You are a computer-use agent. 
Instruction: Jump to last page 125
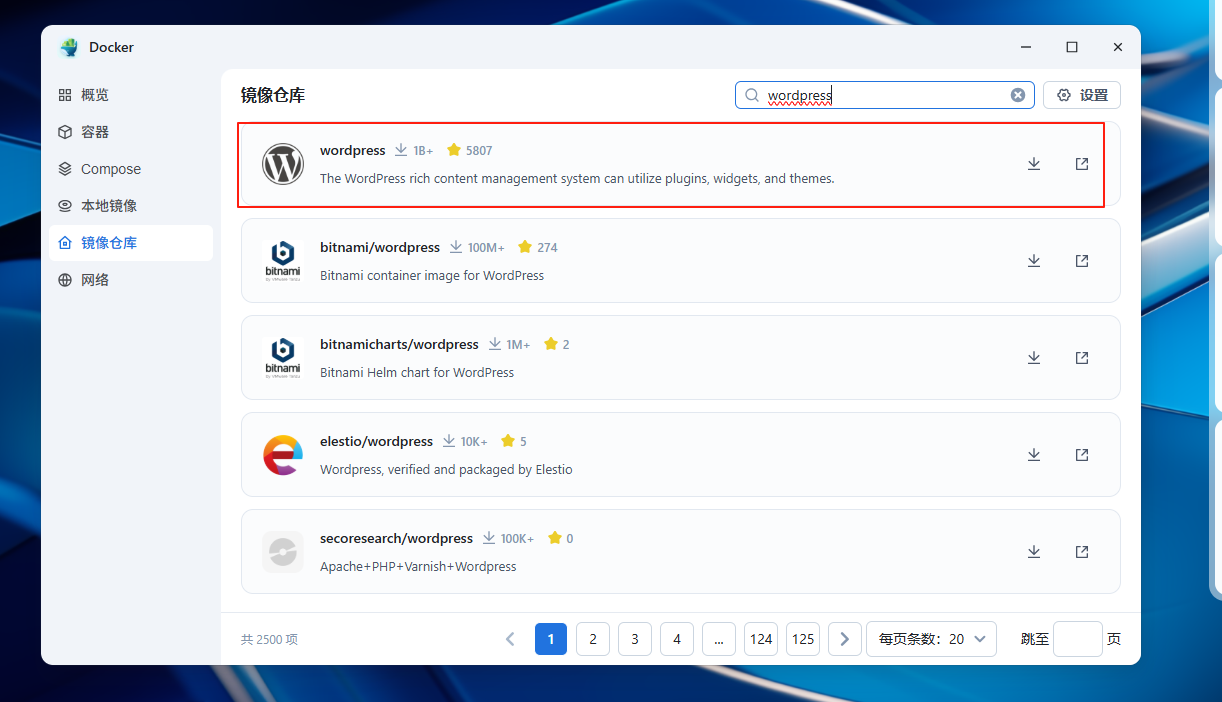pos(803,639)
